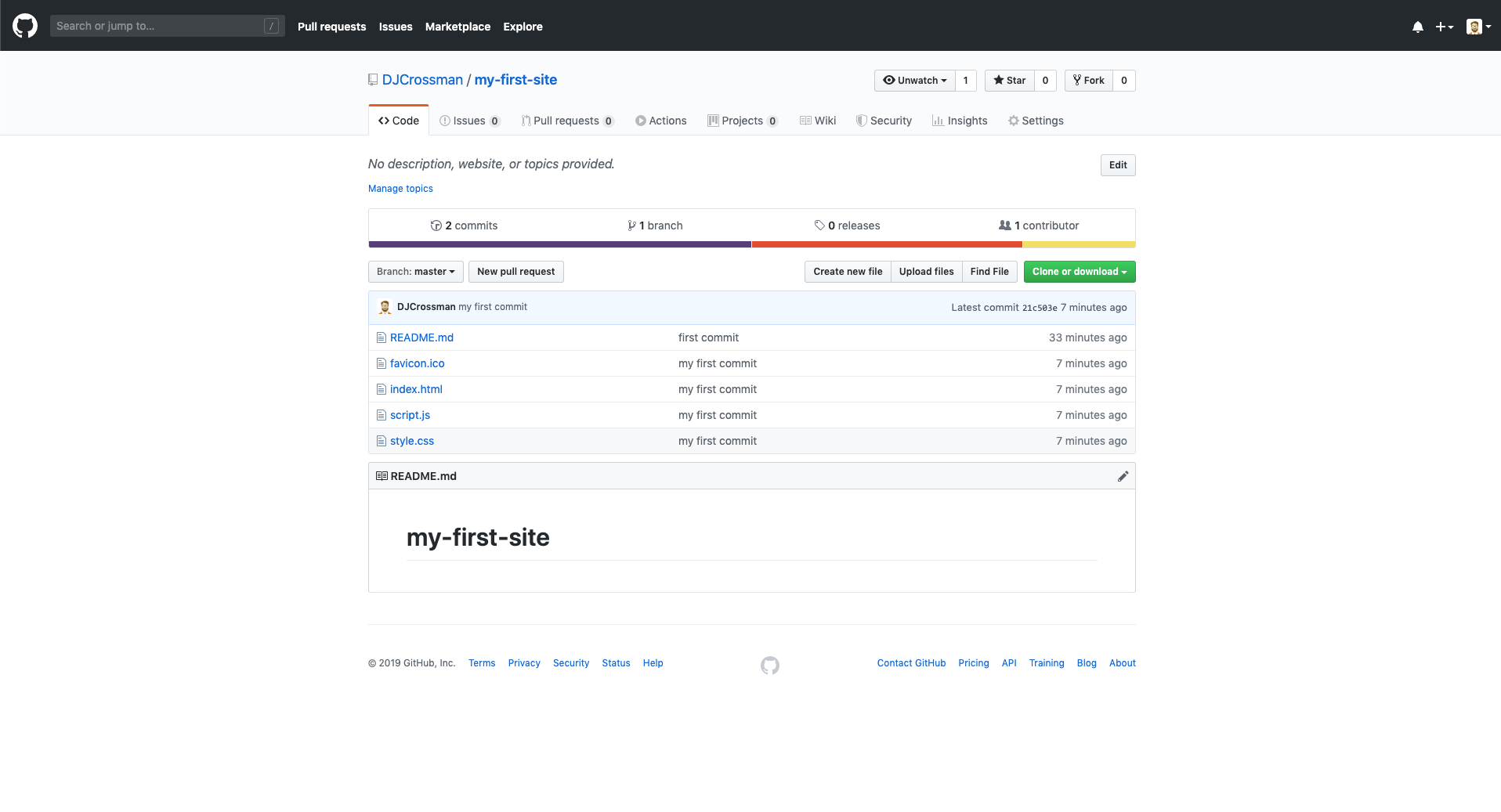This screenshot has width=1501, height=812.
Task: Open the style.css file
Action: 412,441
